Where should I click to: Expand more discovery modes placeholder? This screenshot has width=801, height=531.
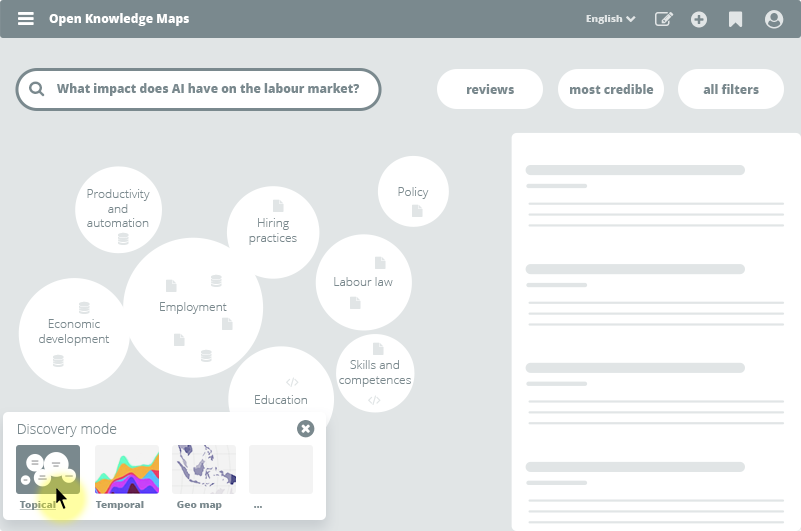281,470
